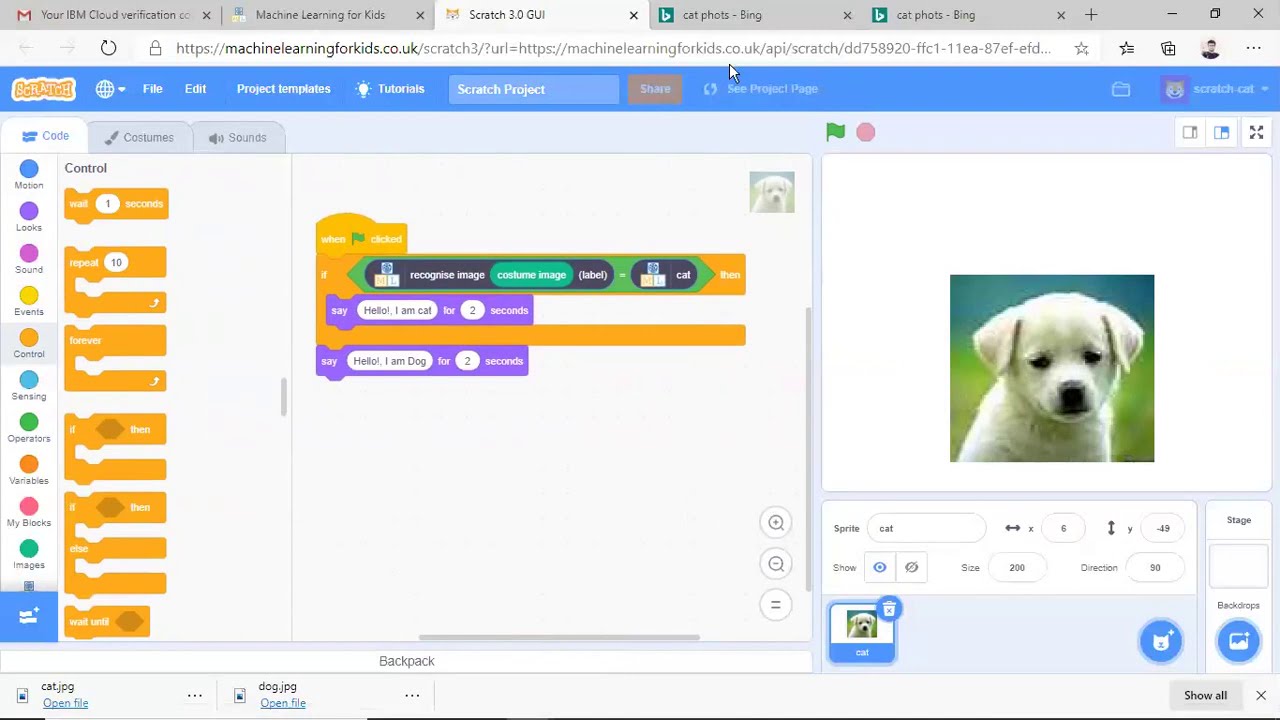Open the Tutorials menu
The height and width of the screenshot is (720, 1280).
(390, 89)
